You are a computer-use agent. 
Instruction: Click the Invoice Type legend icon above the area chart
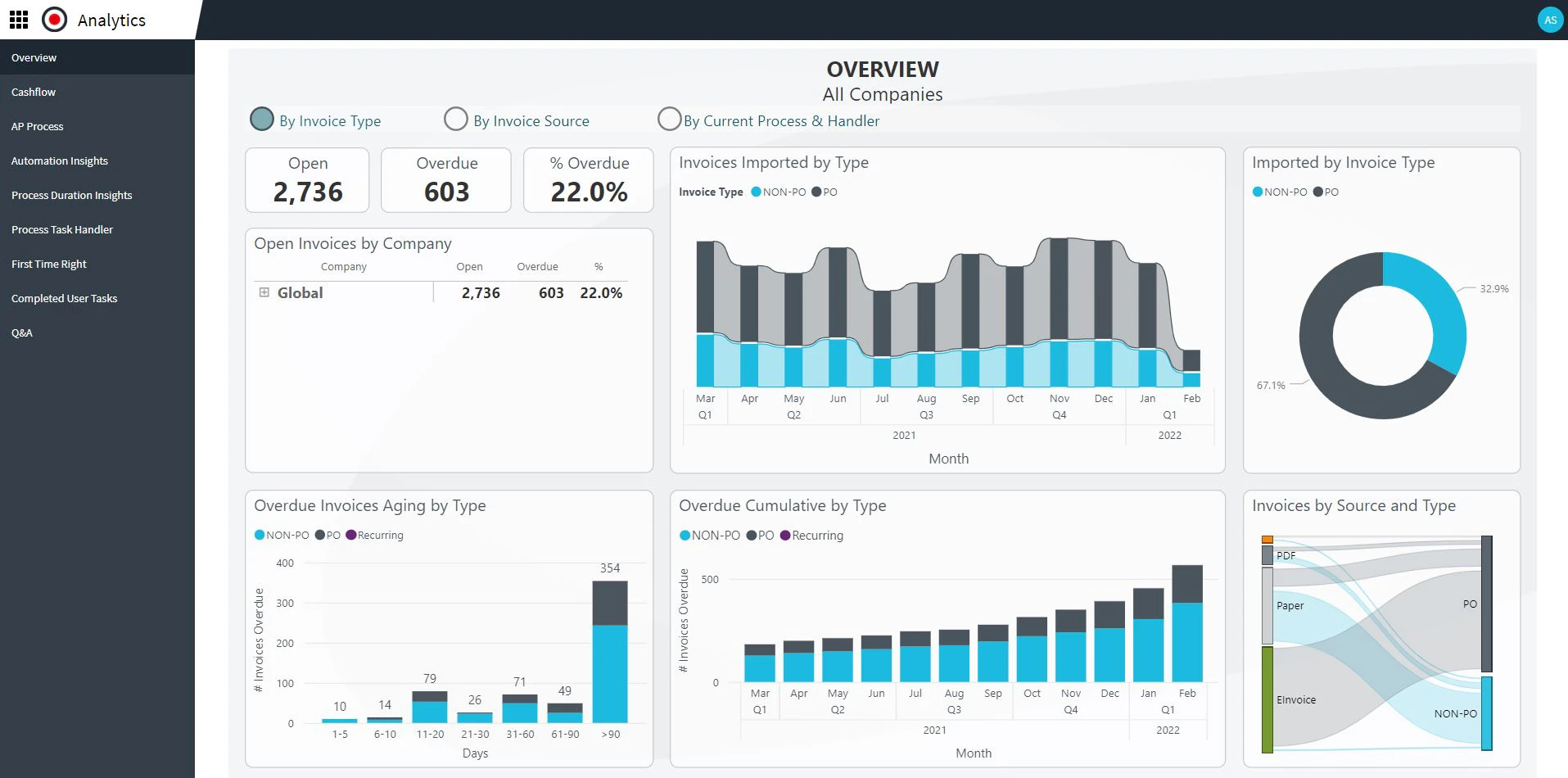[710, 191]
